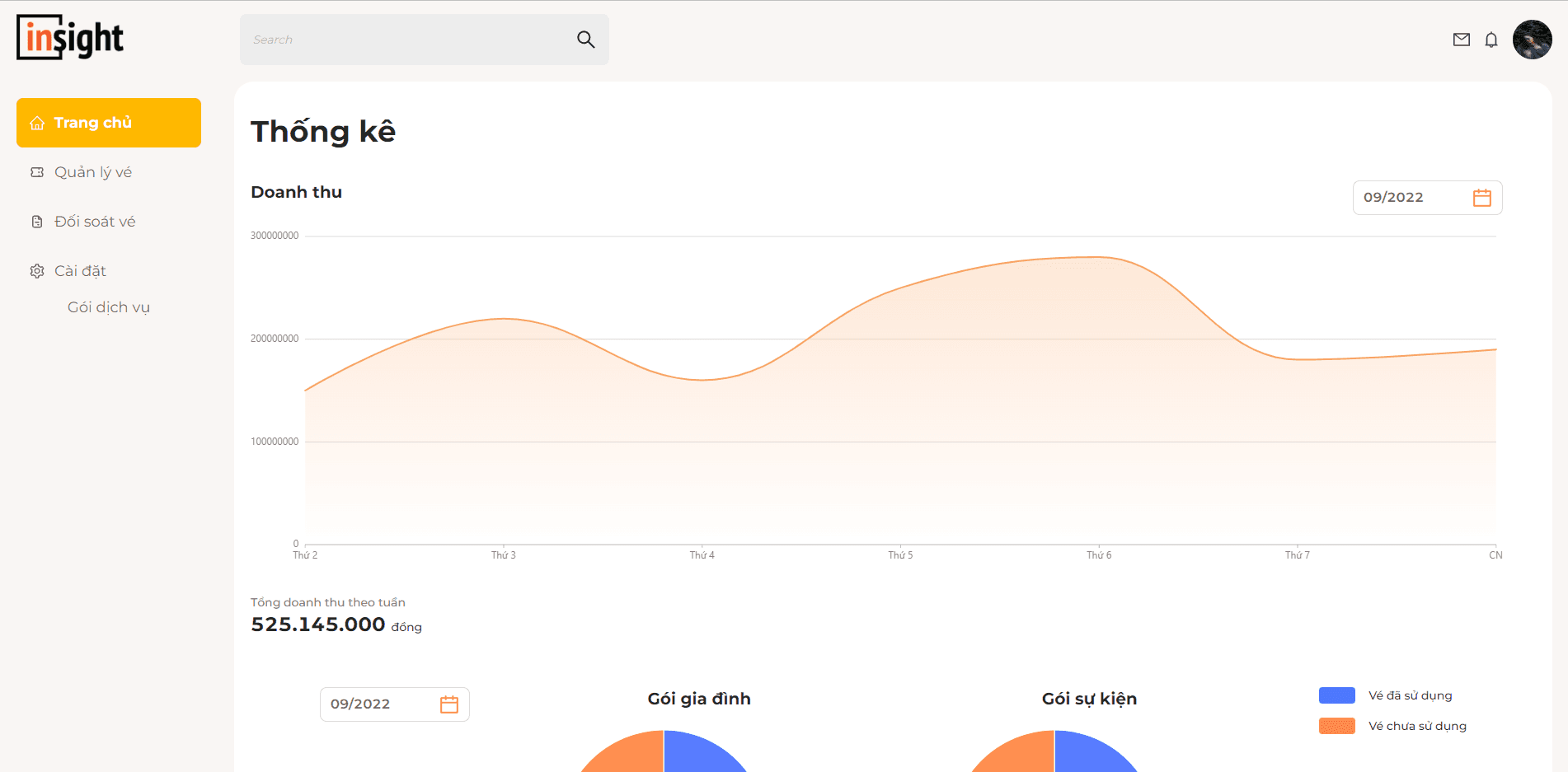1568x772 pixels.
Task: Click the 09/2022 revenue month field
Action: 1428,198
